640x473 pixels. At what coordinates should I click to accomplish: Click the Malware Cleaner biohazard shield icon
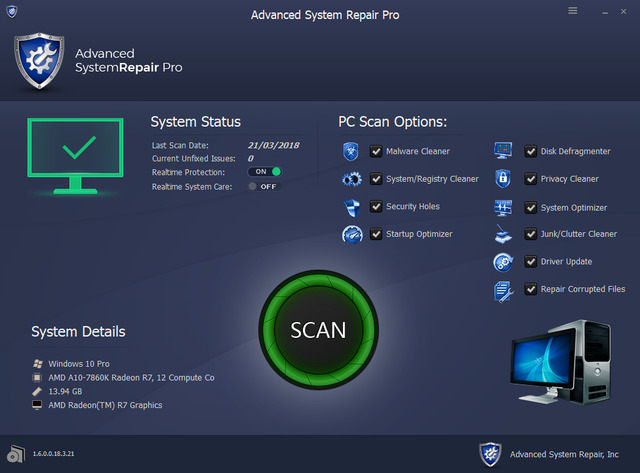[x=351, y=152]
